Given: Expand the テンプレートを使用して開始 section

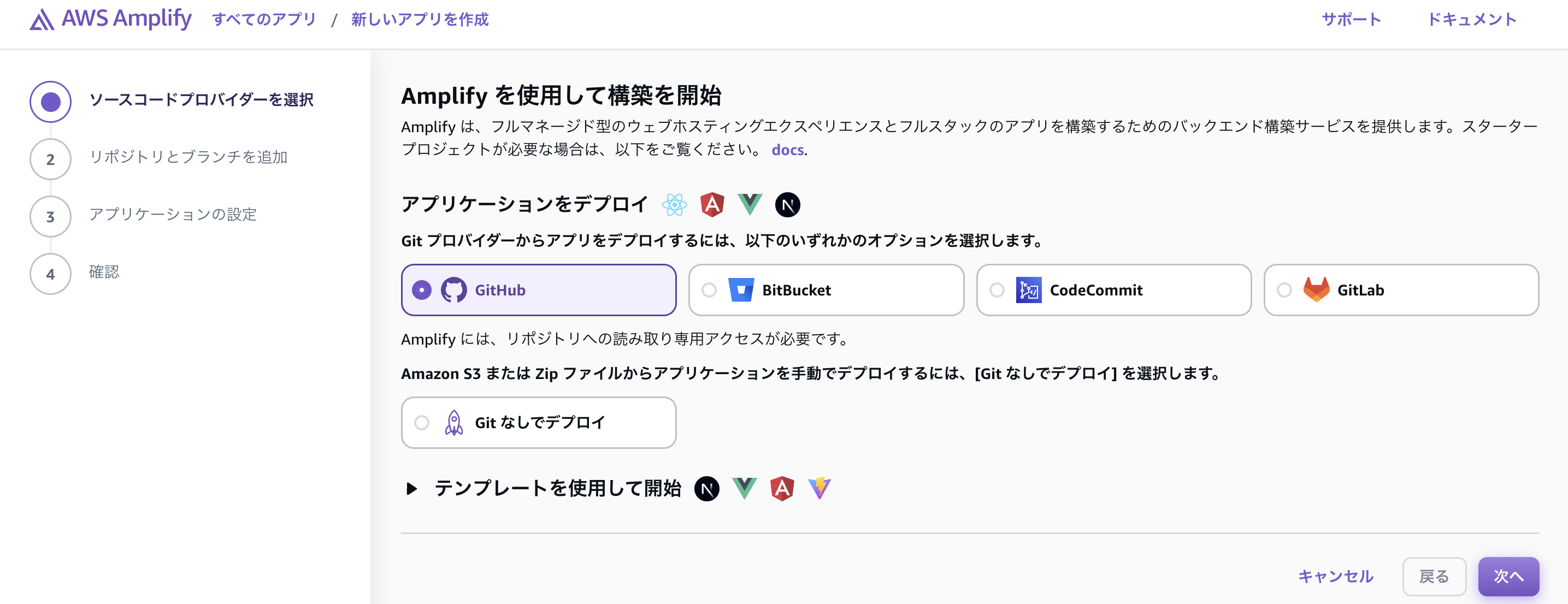Looking at the screenshot, I should tap(412, 488).
